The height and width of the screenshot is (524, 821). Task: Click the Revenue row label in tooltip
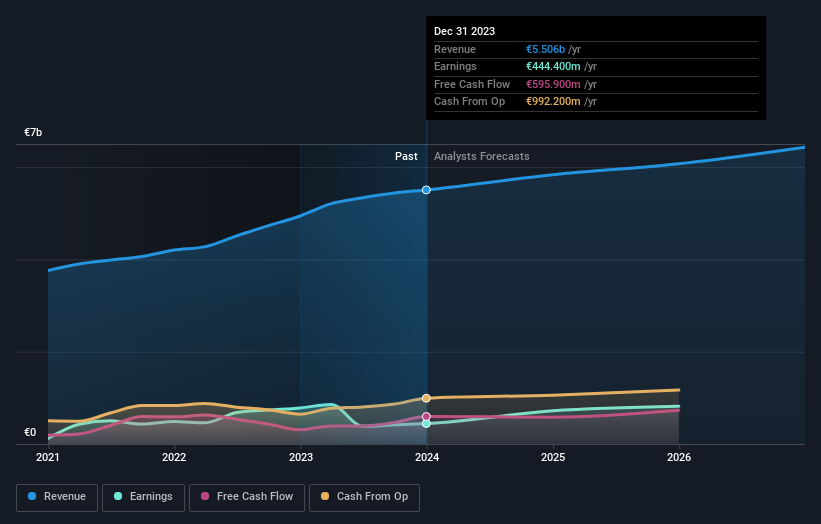pyautogui.click(x=455, y=49)
